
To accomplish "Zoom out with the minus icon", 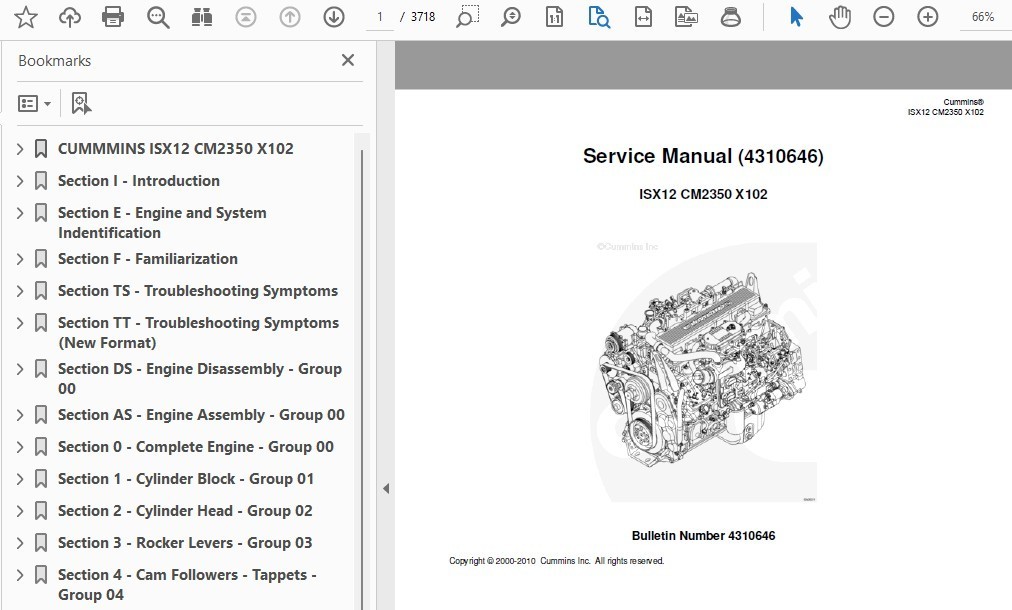I will pyautogui.click(x=884, y=17).
